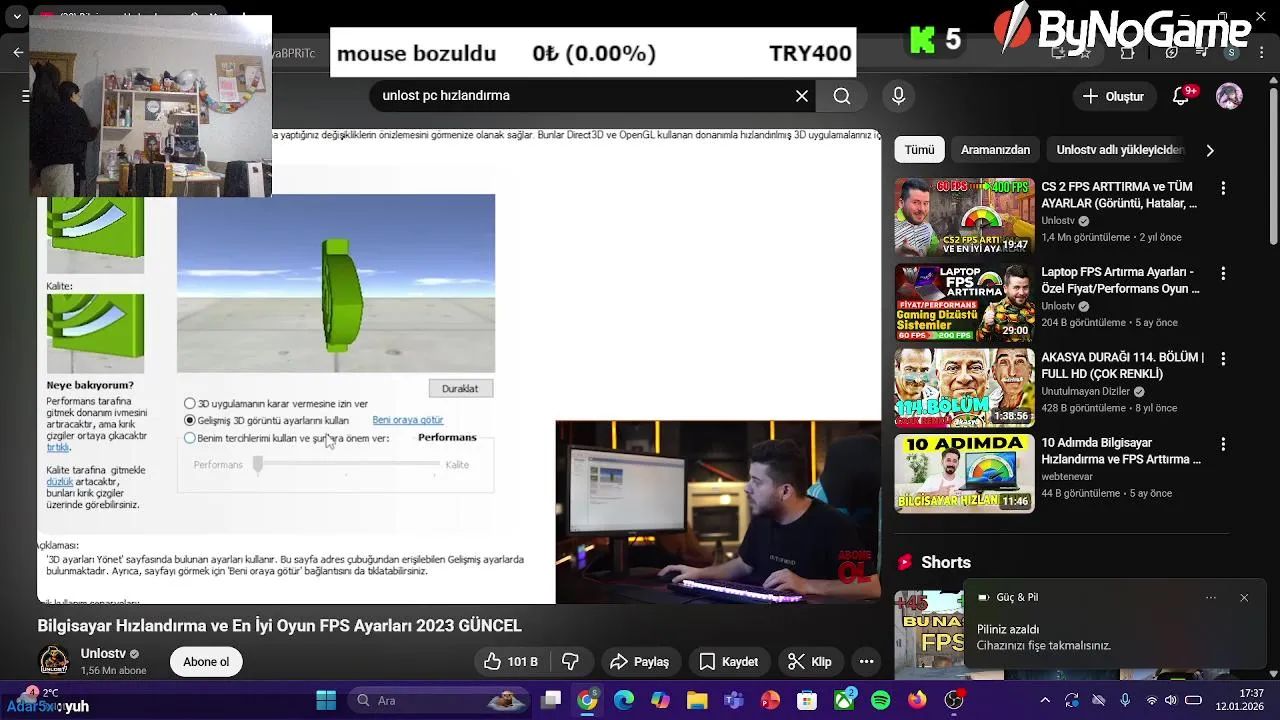Open the YouTube account avatar menu
The image size is (1280, 720).
coord(1229,96)
